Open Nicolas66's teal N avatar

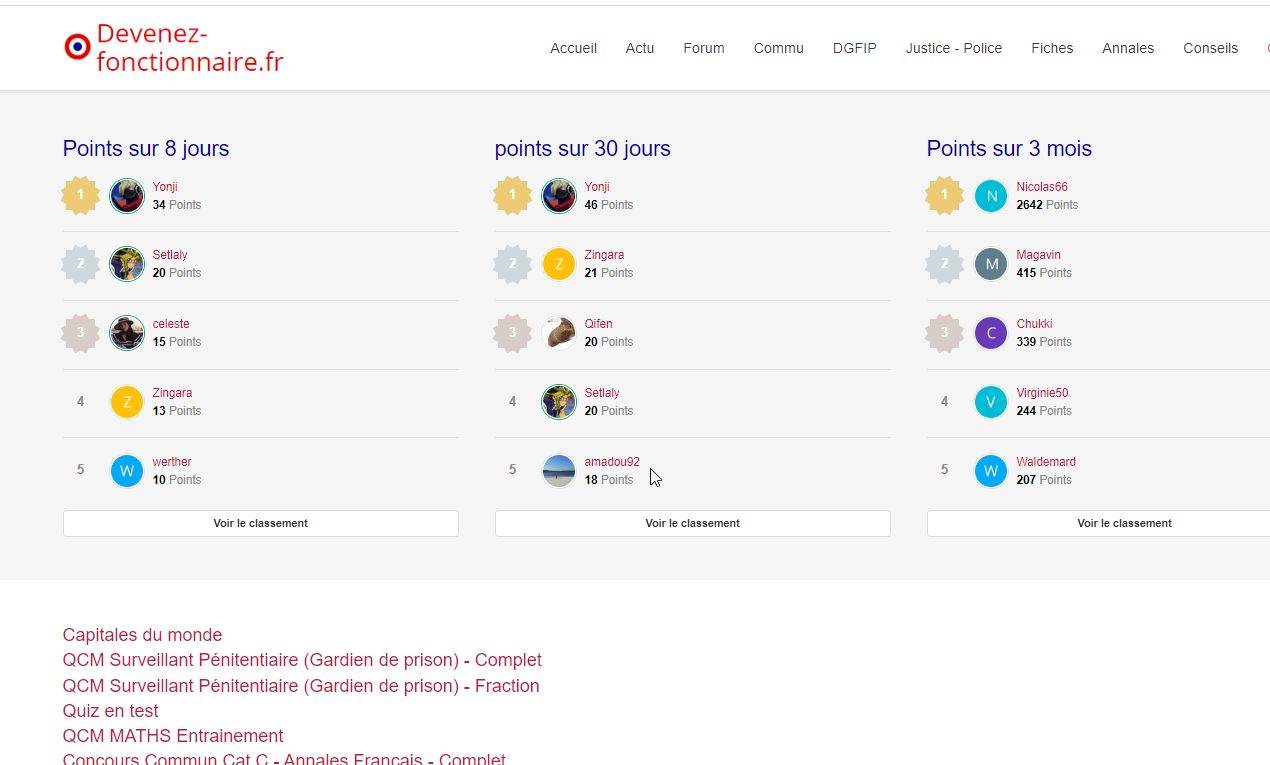[991, 196]
